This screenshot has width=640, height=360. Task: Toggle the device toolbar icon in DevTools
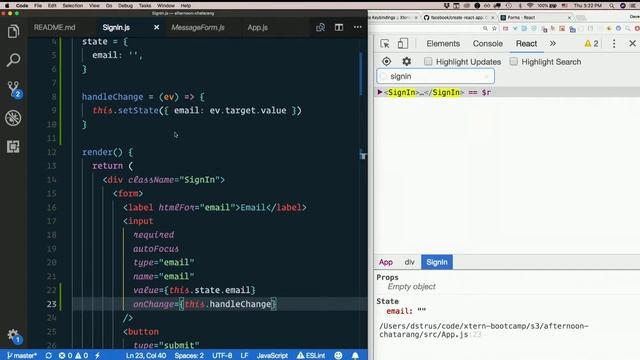403,43
